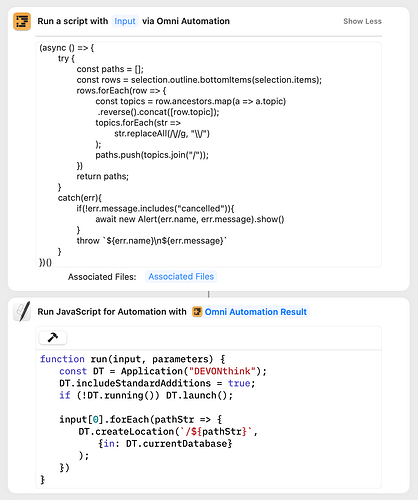418x500 pixels.
Task: Click the connector line between the actions
Action: point(209,294)
